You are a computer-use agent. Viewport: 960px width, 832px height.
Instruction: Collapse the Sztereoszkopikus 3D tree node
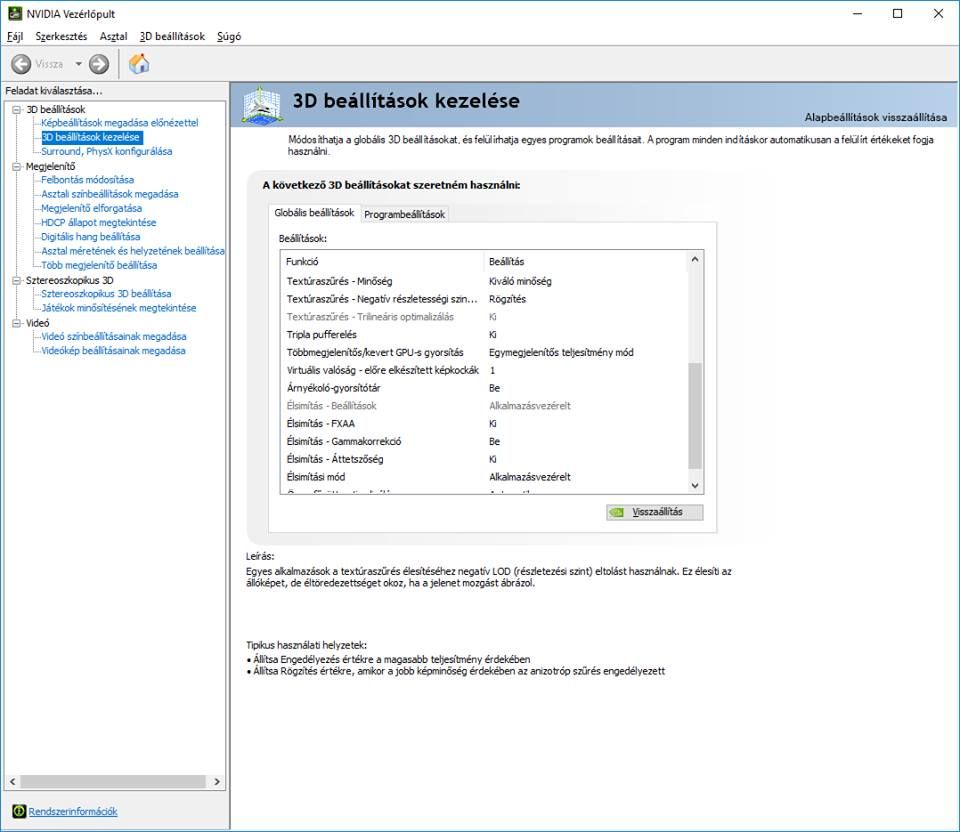[17, 280]
